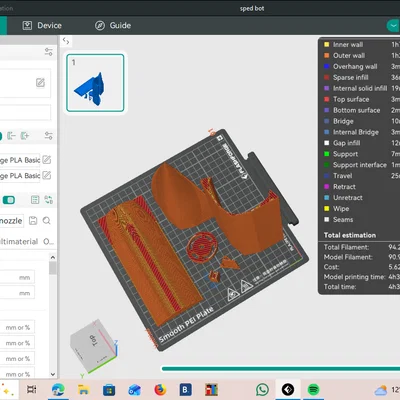The height and width of the screenshot is (400, 400).
Task: Open the Guide tab
Action: coord(113,25)
